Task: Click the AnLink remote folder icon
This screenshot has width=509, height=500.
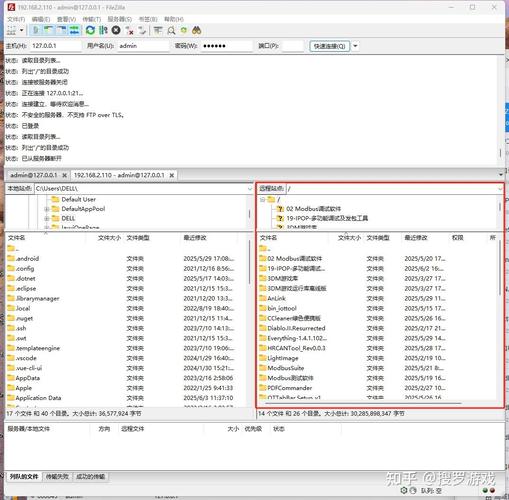Action: [x=263, y=298]
